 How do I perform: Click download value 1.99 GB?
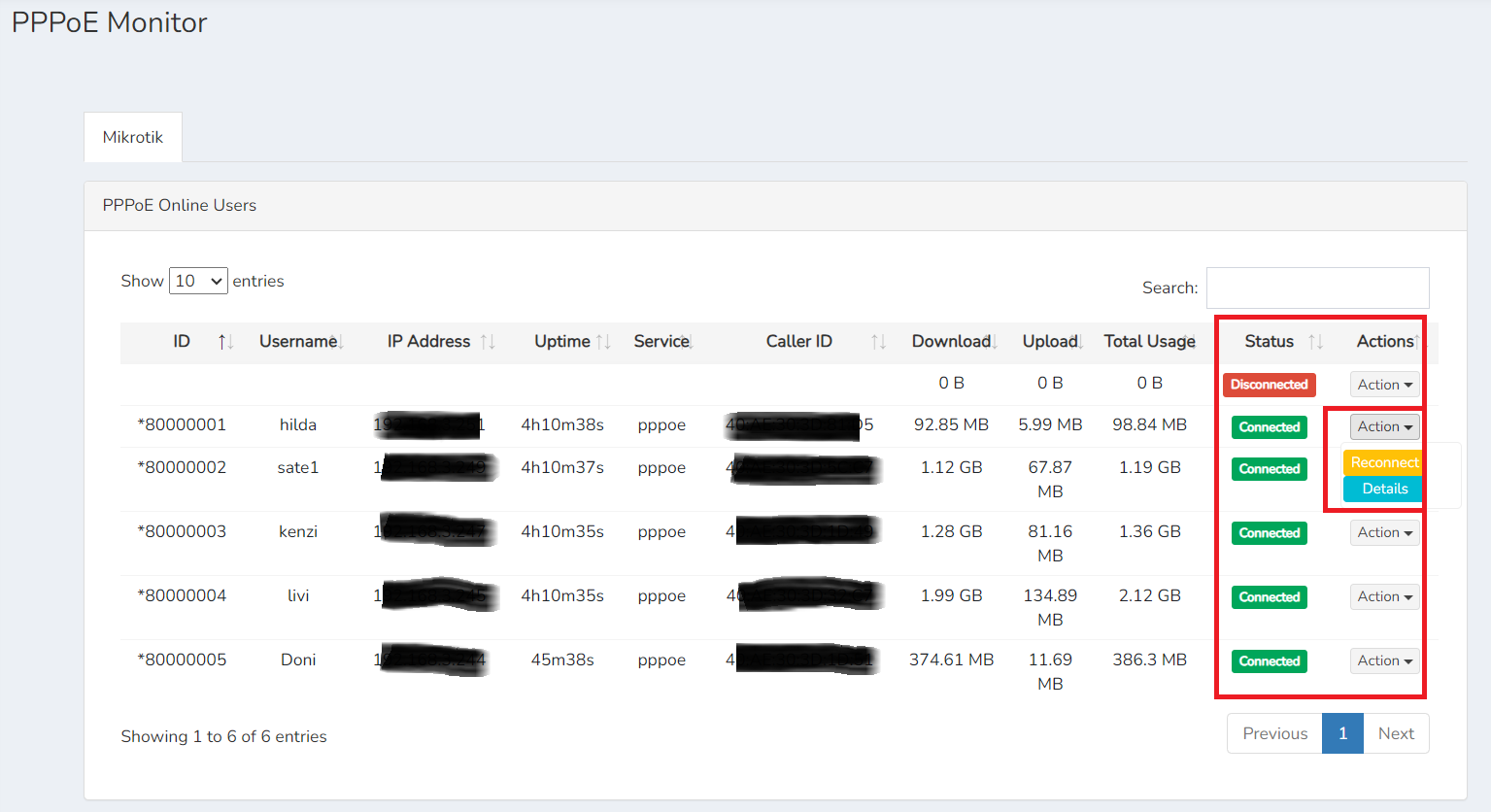click(x=951, y=595)
